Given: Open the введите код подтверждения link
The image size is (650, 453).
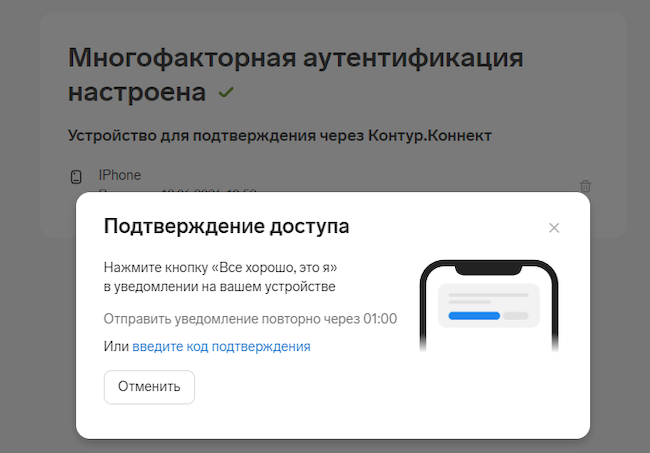Looking at the screenshot, I should point(221,346).
